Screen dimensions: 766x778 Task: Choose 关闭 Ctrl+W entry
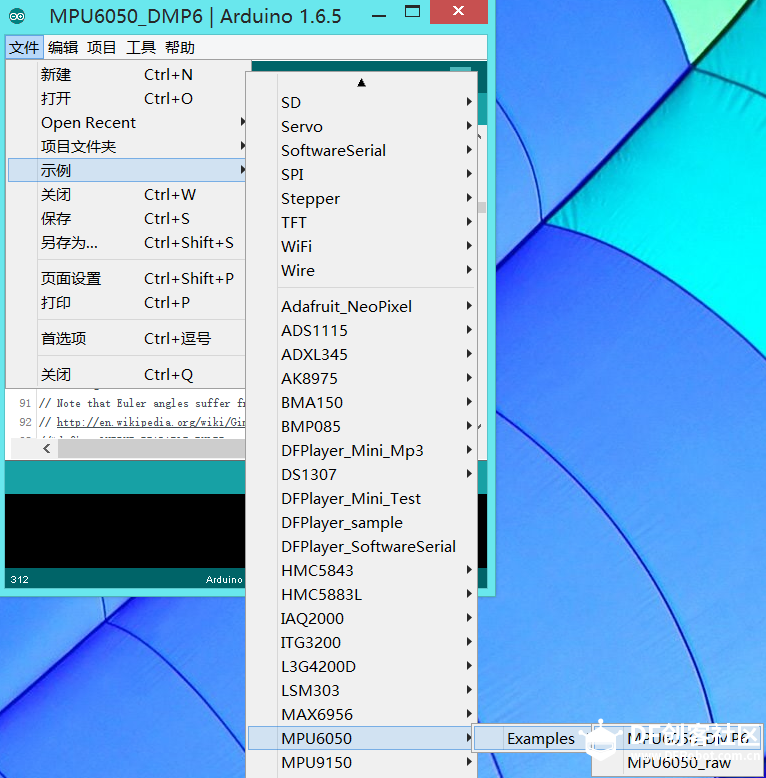coord(127,194)
